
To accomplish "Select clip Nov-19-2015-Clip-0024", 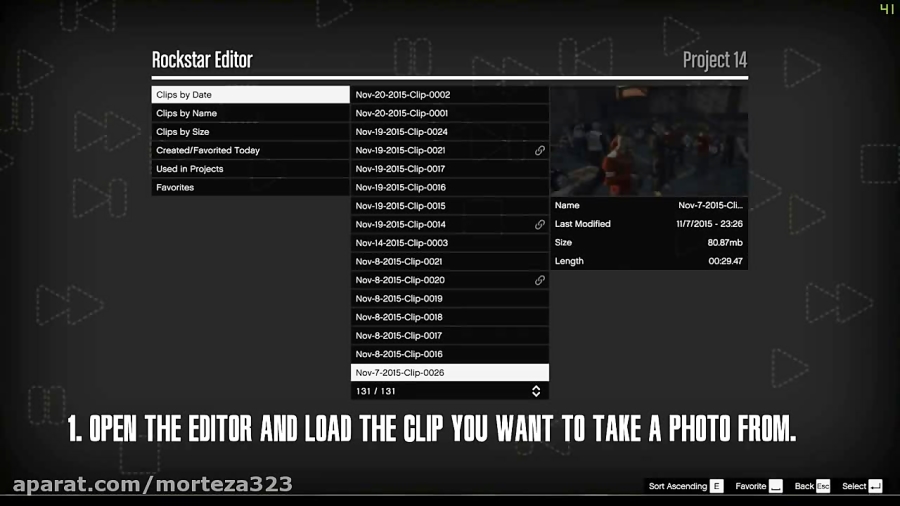I will (x=449, y=131).
